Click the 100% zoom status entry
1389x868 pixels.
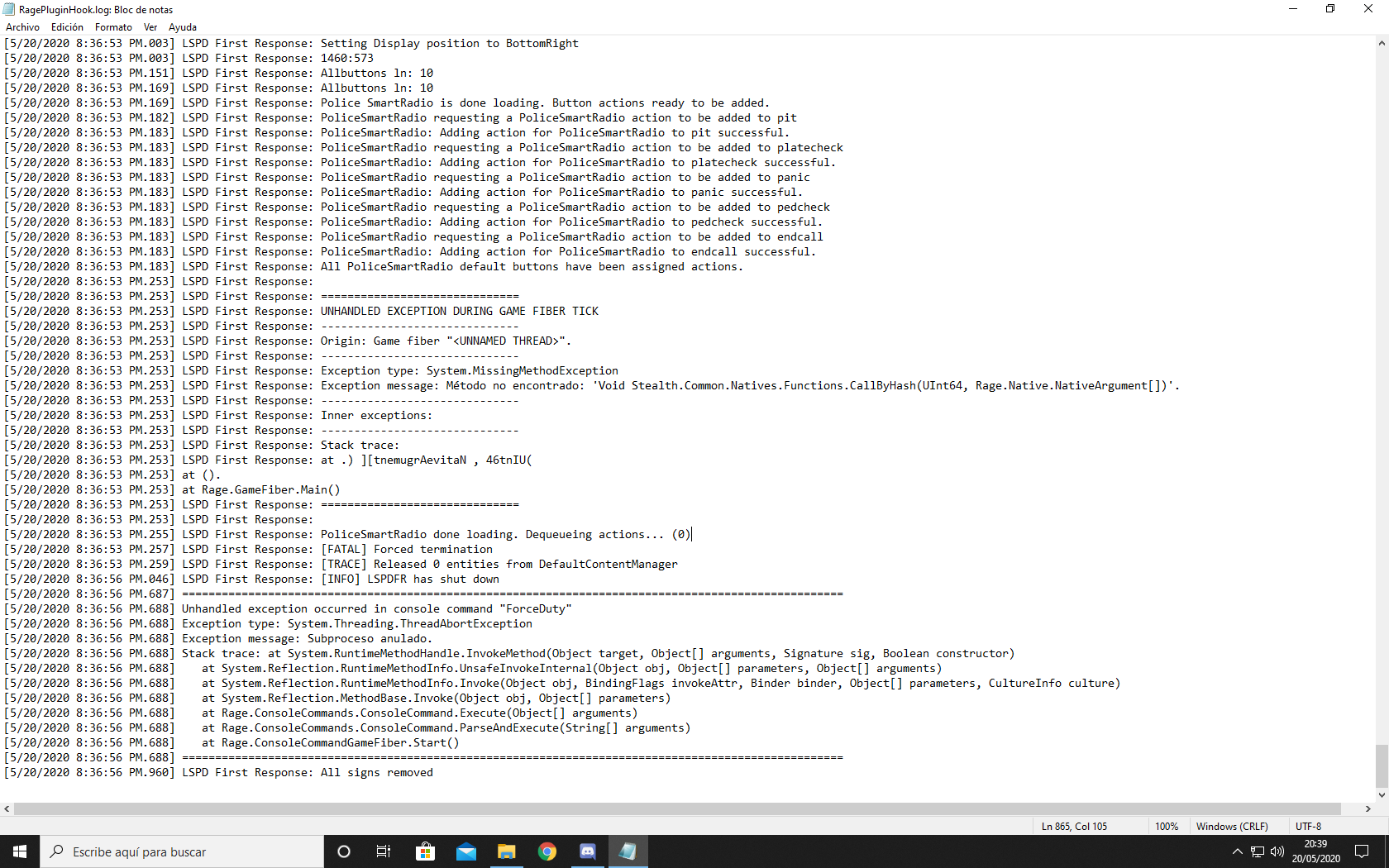(x=1167, y=827)
